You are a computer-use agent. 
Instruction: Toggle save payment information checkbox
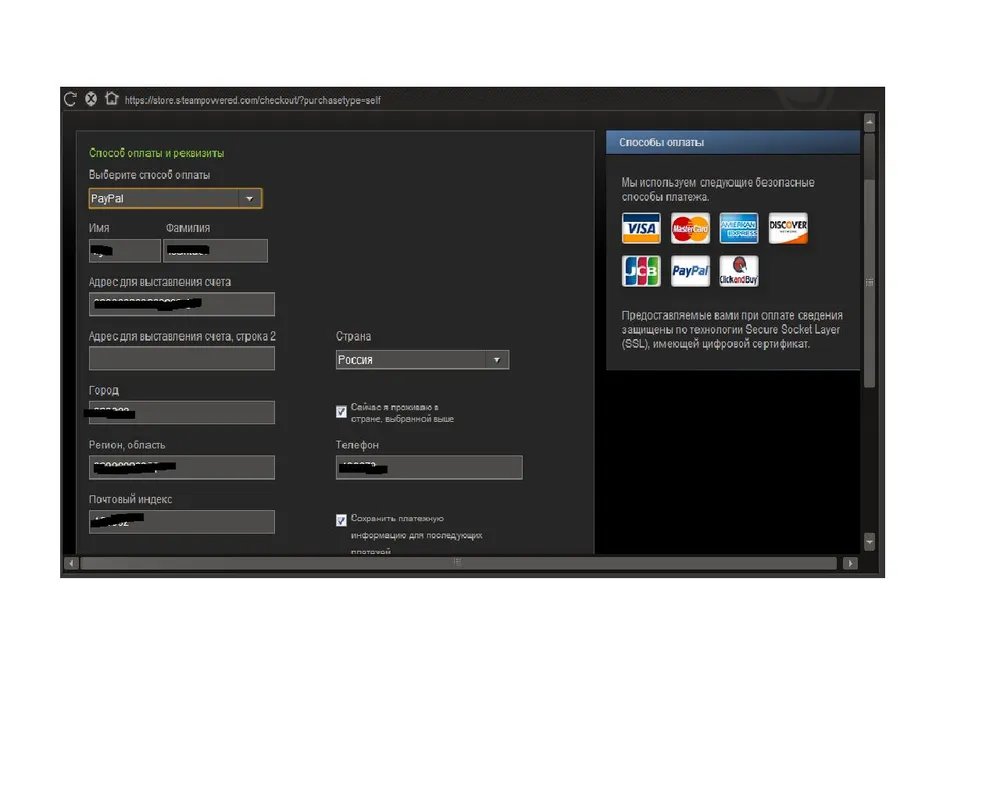coord(341,521)
